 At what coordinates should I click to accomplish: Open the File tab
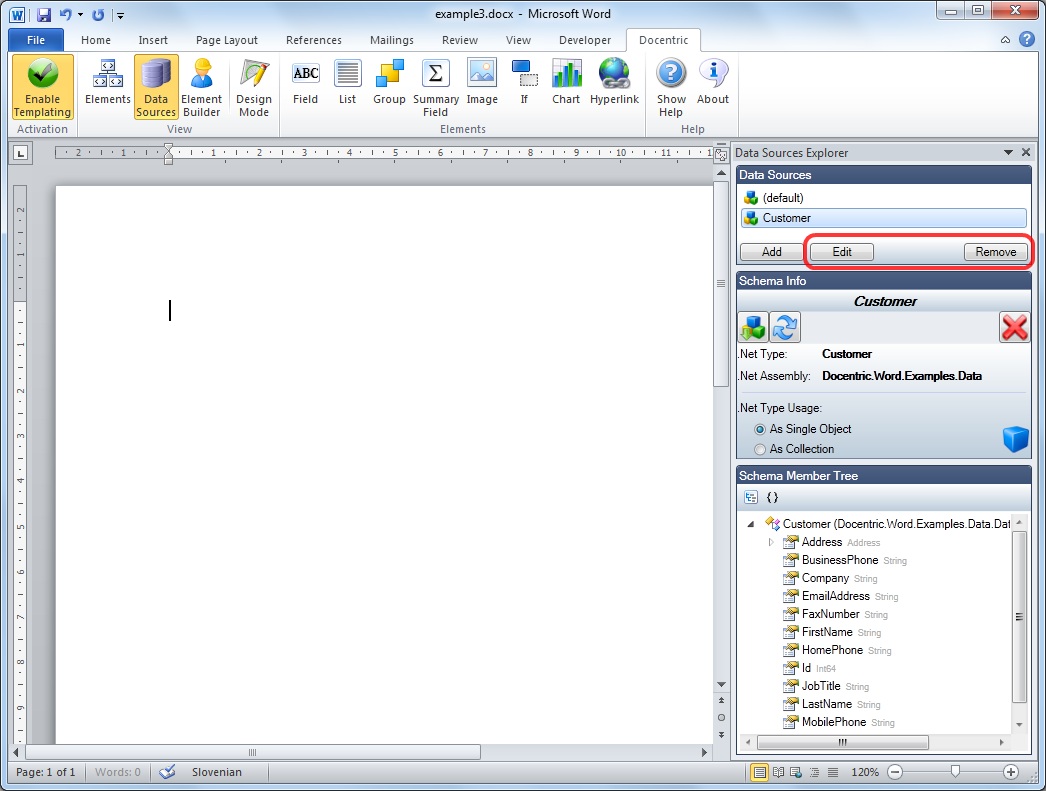pos(36,40)
